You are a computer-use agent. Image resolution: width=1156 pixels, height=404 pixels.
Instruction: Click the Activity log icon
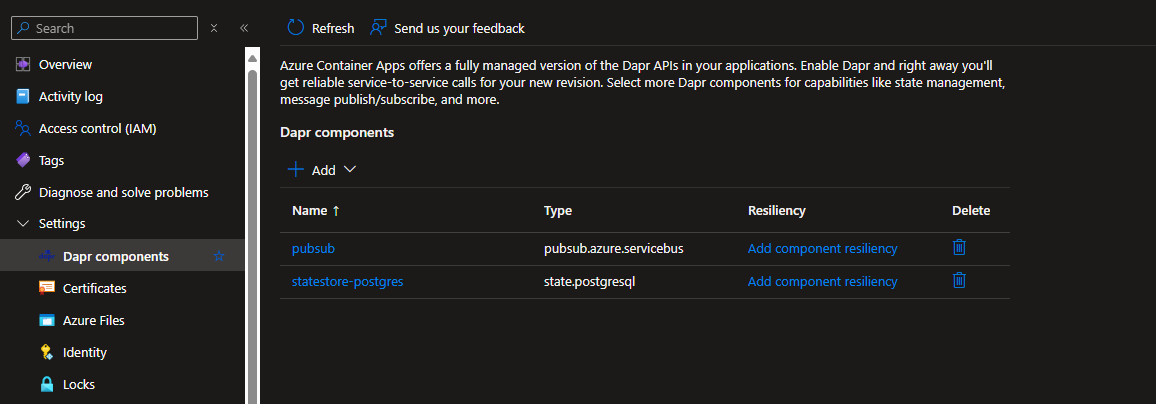click(23, 97)
